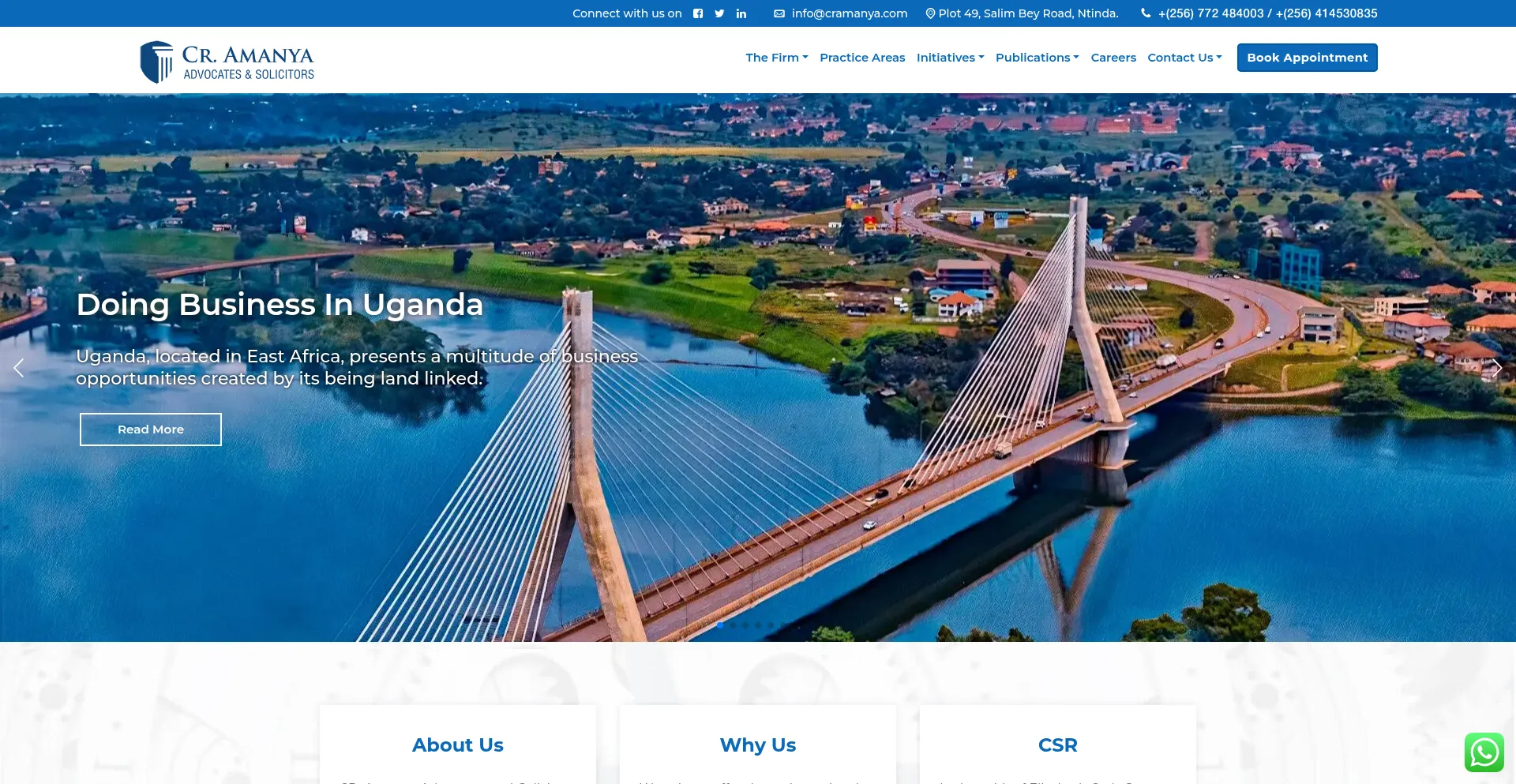Switch to the second carousel indicator dot
The width and height of the screenshot is (1516, 784).
[x=733, y=625]
